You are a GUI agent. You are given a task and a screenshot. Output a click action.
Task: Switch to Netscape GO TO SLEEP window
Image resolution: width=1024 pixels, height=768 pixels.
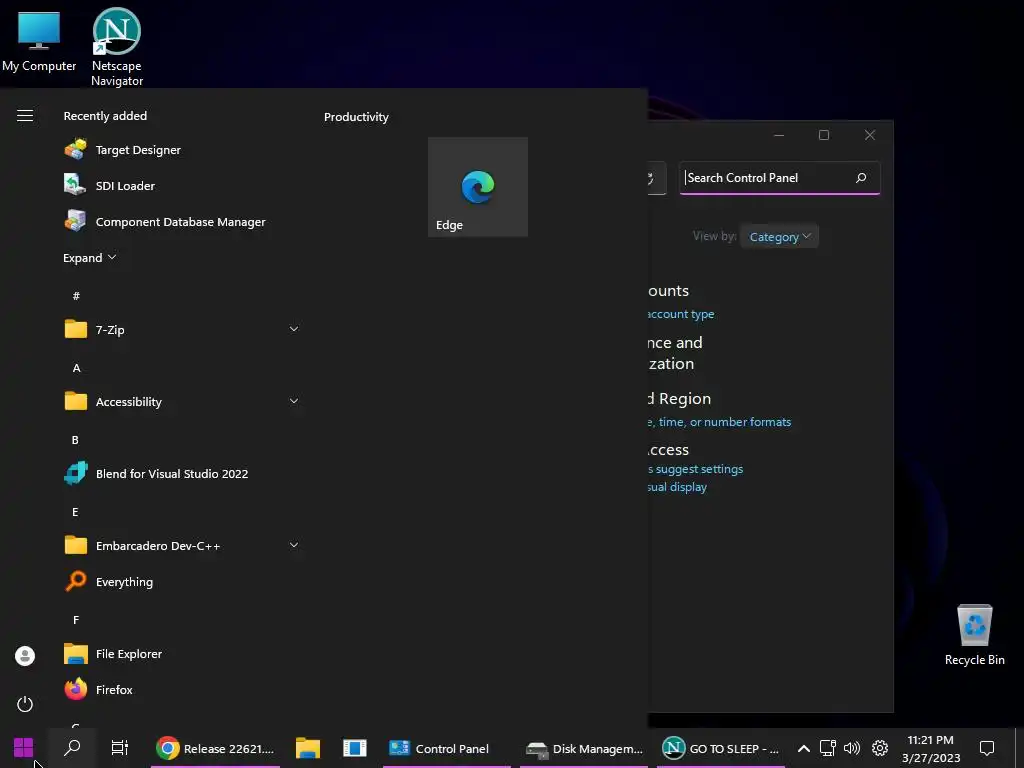click(720, 748)
